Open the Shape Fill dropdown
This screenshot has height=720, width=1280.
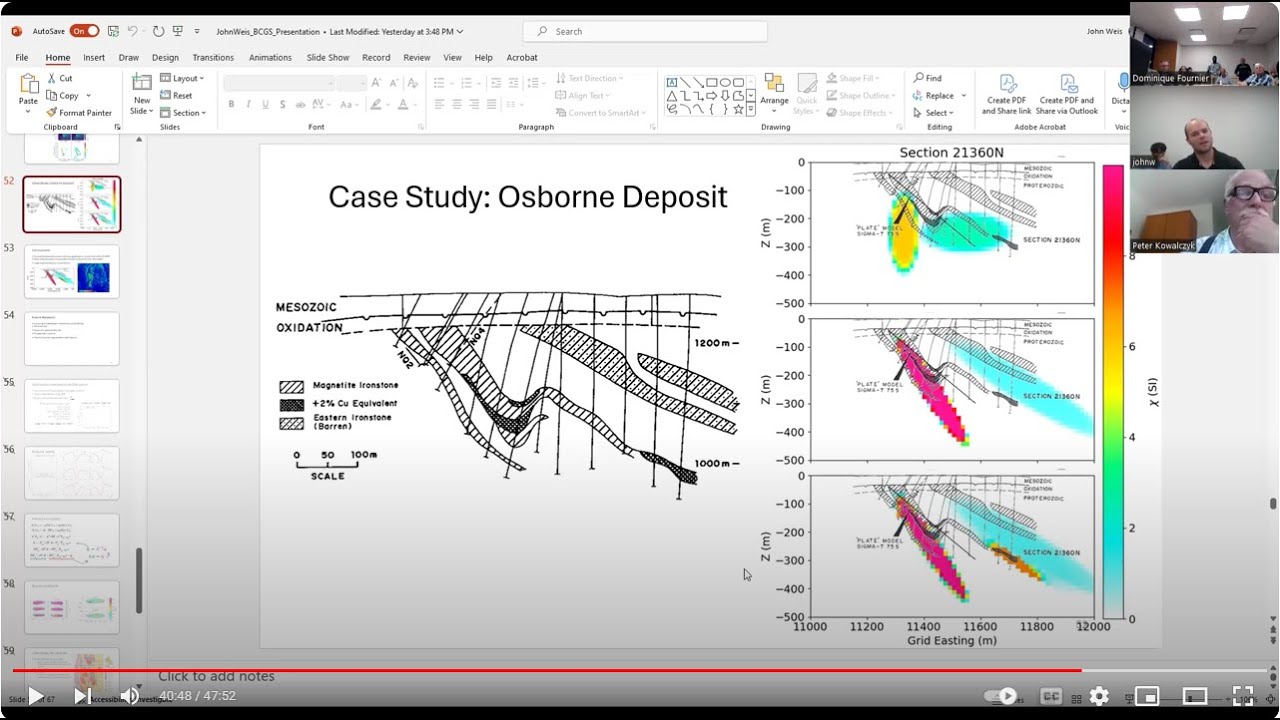851,78
